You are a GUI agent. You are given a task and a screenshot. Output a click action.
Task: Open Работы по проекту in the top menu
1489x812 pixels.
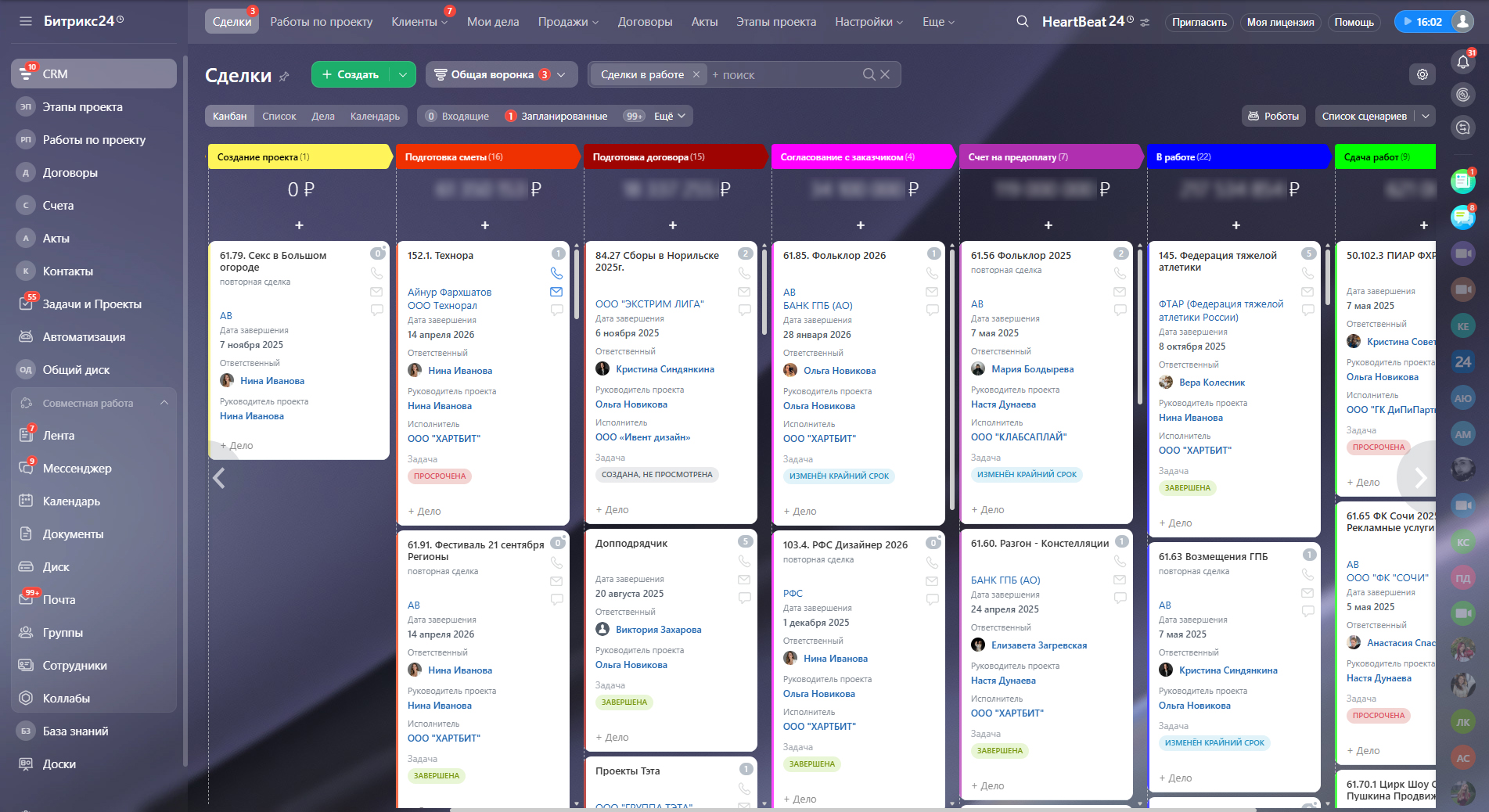[x=322, y=22]
